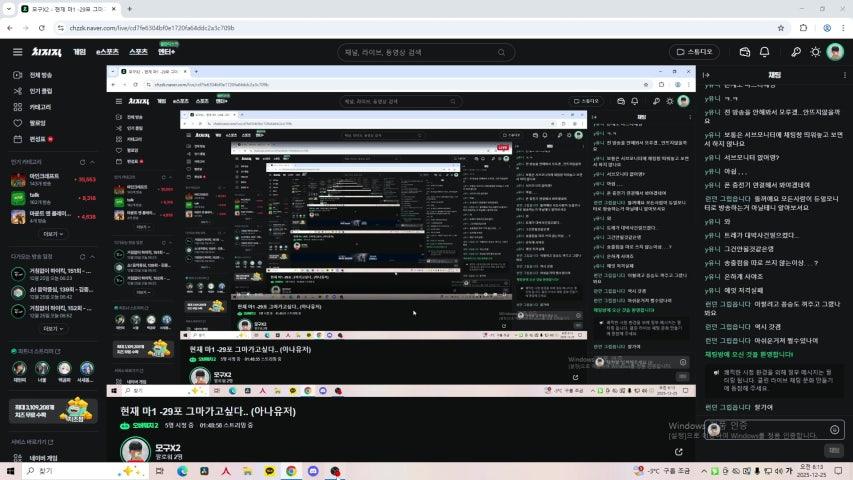Click the first 거침없이 하이킥 schedule entry
This screenshot has width=853, height=480.
click(x=53, y=274)
